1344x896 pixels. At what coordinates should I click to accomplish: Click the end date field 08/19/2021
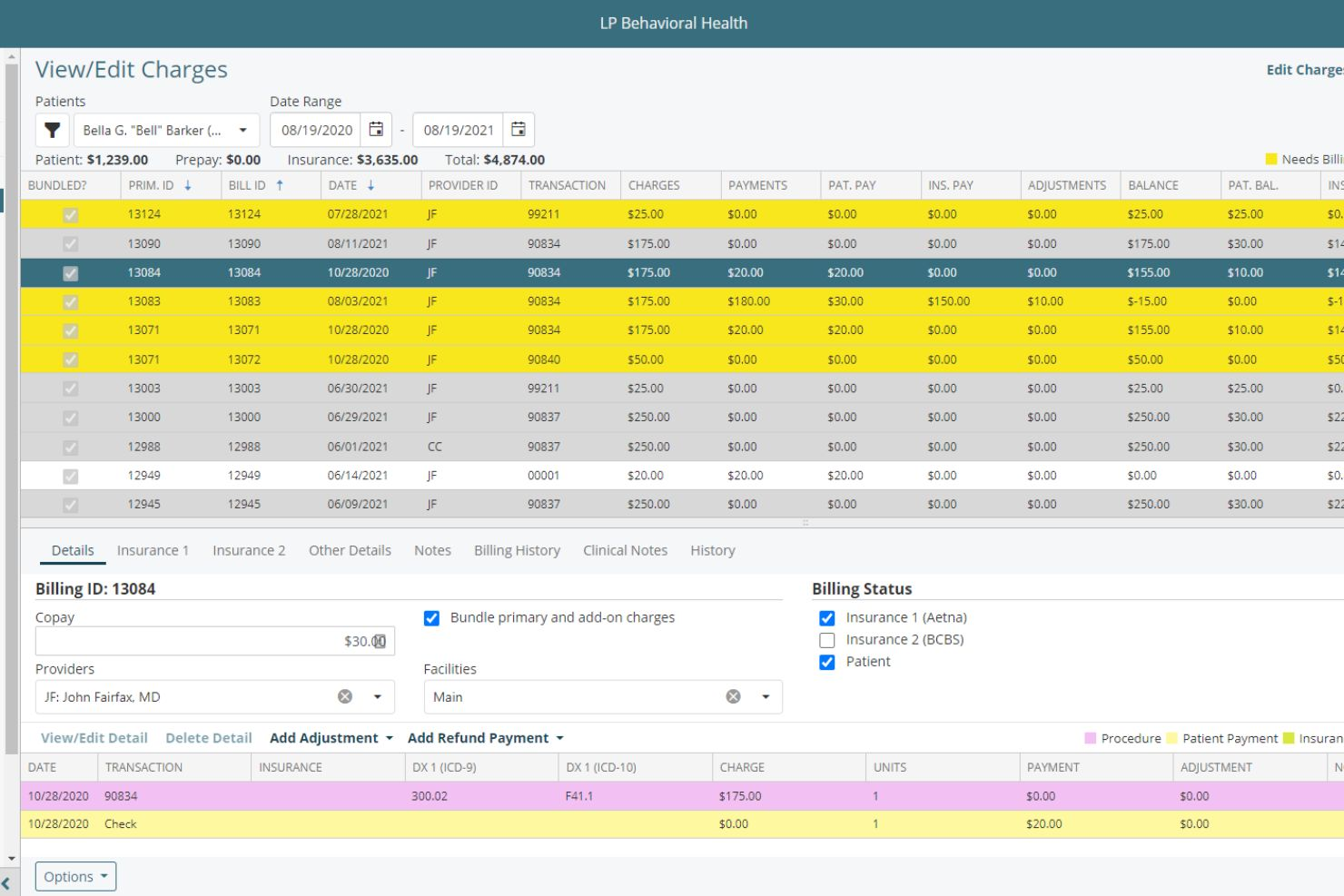coord(459,130)
